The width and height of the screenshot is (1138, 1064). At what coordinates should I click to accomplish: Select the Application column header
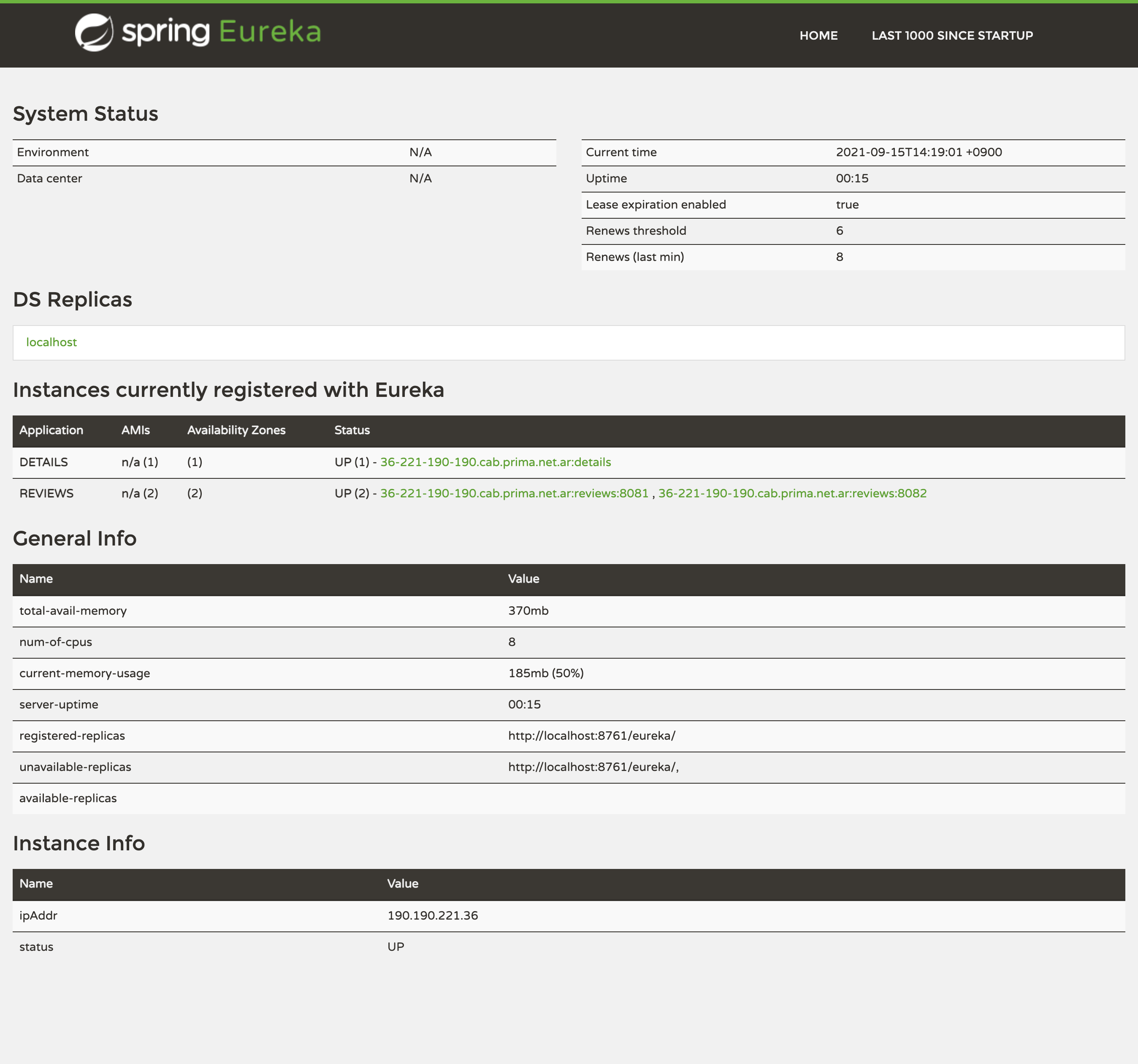pyautogui.click(x=51, y=430)
